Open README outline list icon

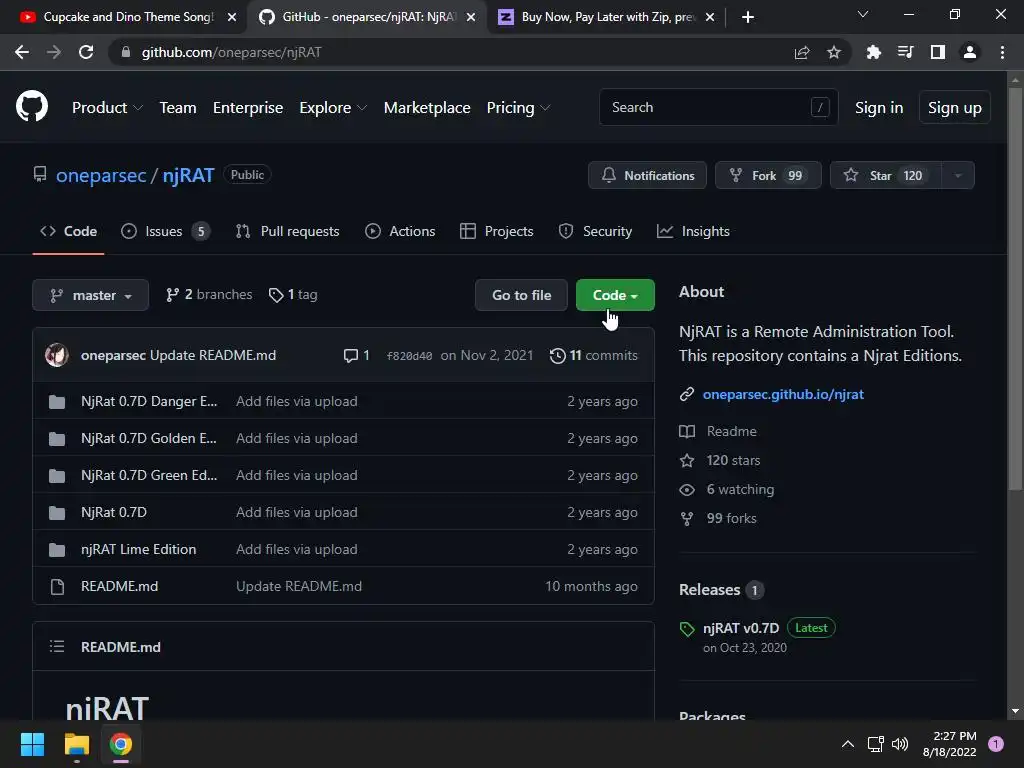tap(57, 647)
